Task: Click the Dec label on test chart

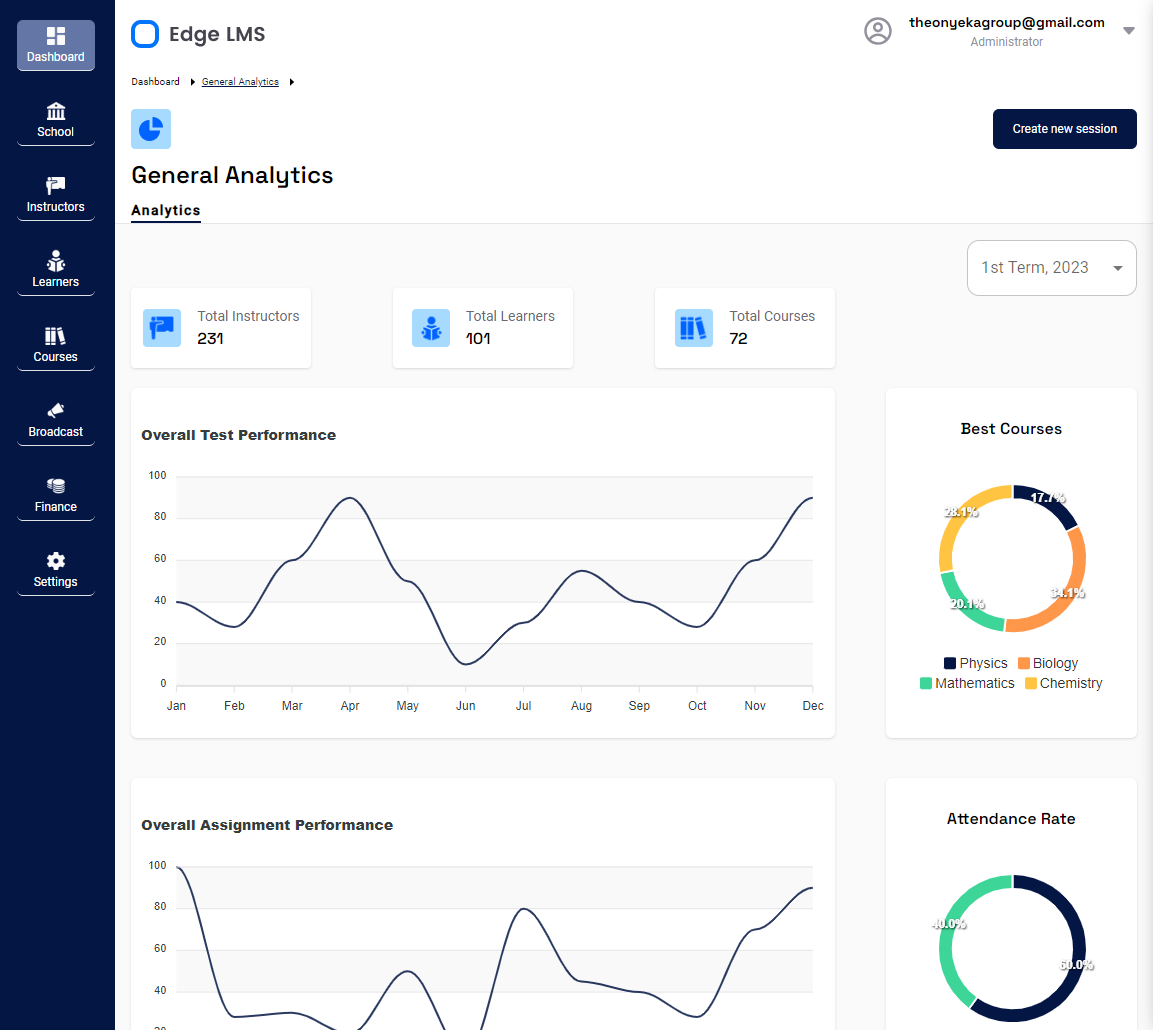Action: click(x=813, y=706)
